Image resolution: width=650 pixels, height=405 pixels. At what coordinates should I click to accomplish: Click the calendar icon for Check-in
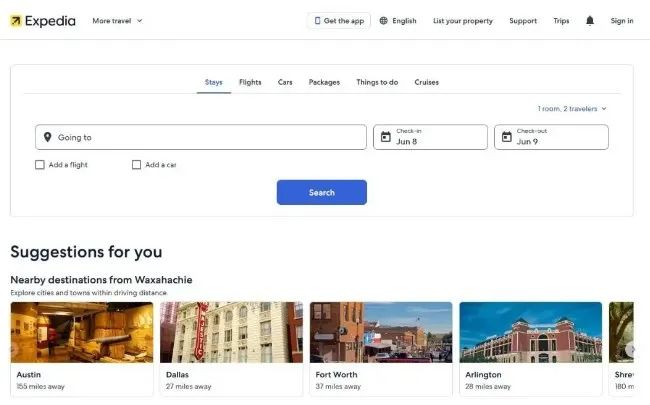pos(386,137)
